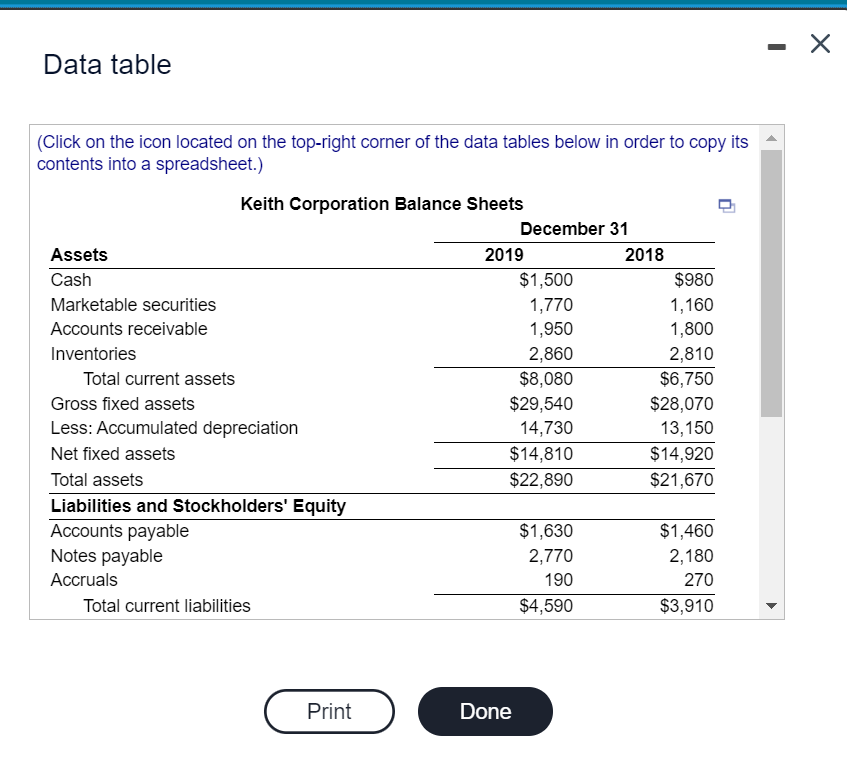The image size is (847, 778).
Task: Click the scrollbar up arrow
Action: [x=770, y=140]
